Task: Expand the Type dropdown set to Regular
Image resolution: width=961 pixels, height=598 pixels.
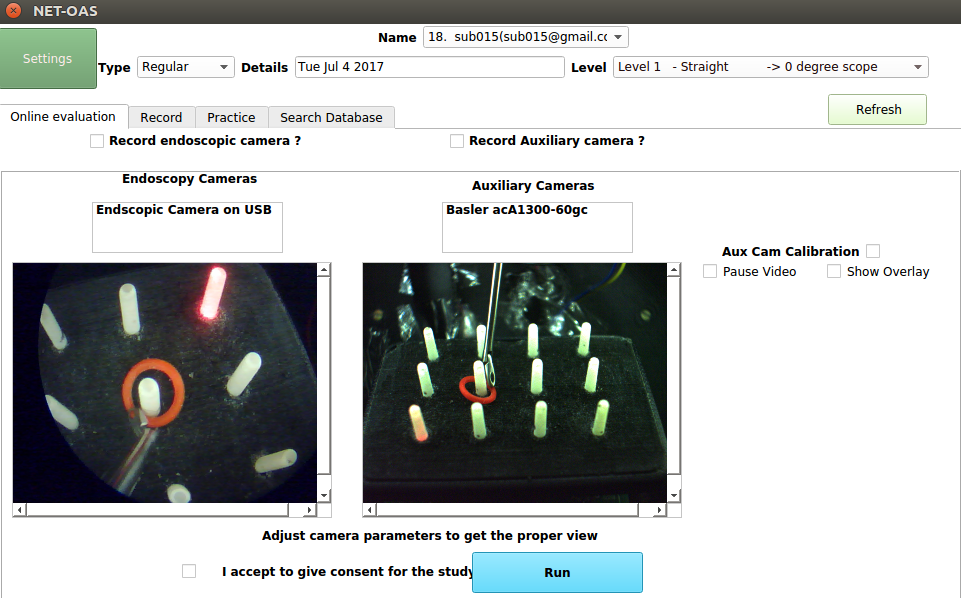Action: pos(185,67)
